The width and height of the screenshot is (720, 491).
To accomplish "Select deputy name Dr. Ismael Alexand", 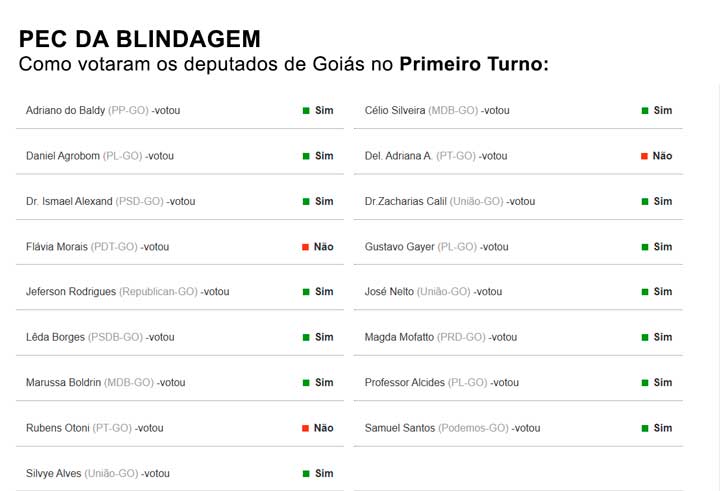I will pos(69,201).
